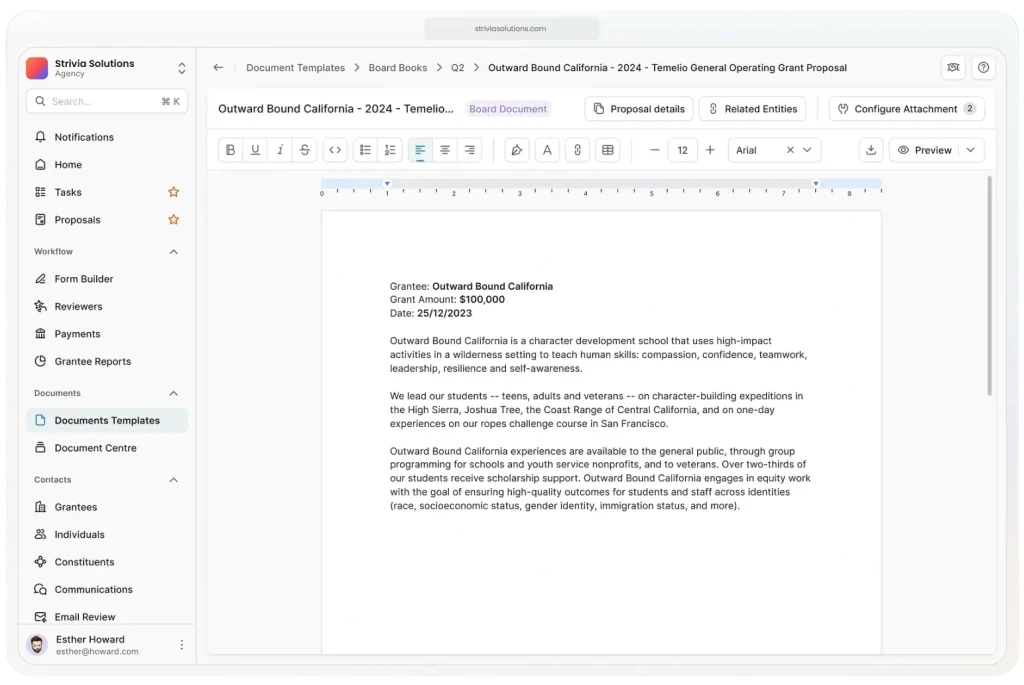Open the highlighter tool
Viewport: 1024px width, 685px height.
517,150
